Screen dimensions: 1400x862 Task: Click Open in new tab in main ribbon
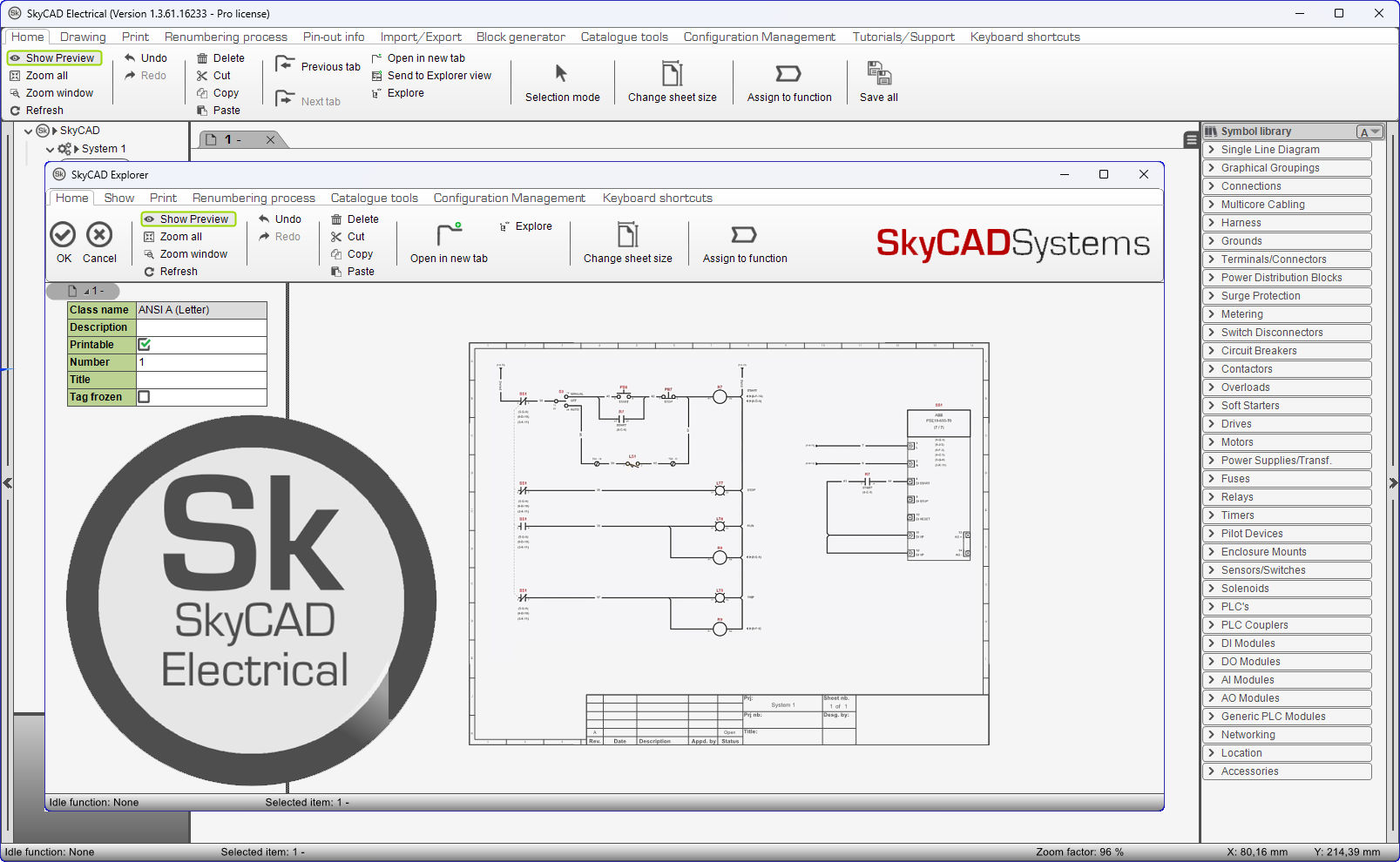click(x=418, y=58)
